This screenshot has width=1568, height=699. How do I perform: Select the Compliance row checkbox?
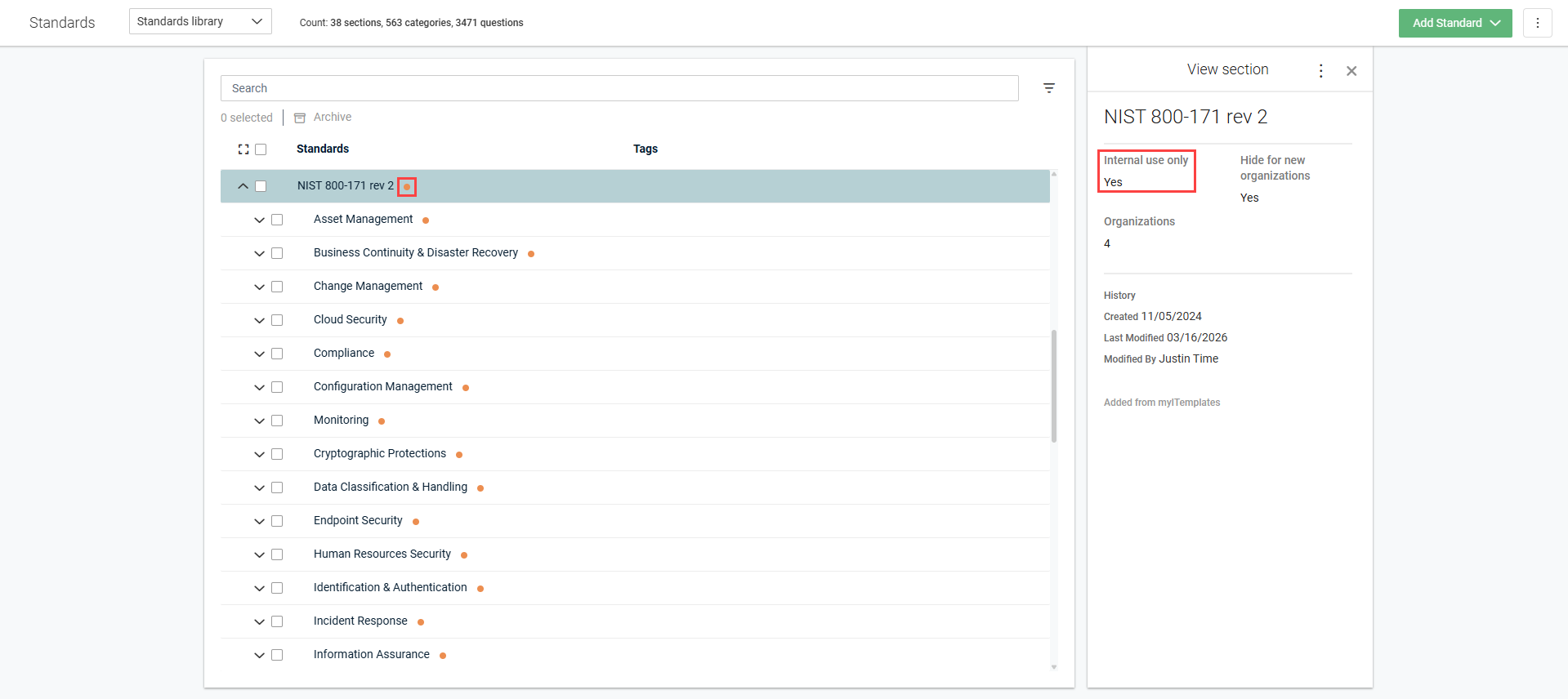click(277, 354)
